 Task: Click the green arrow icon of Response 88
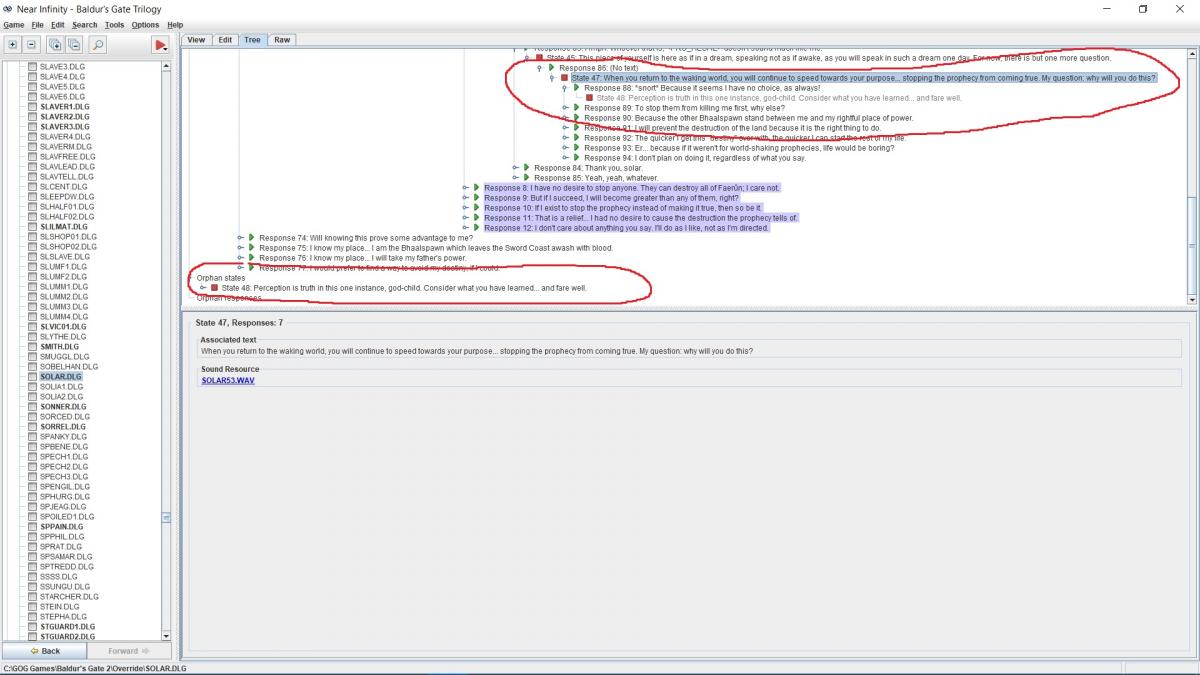[577, 88]
